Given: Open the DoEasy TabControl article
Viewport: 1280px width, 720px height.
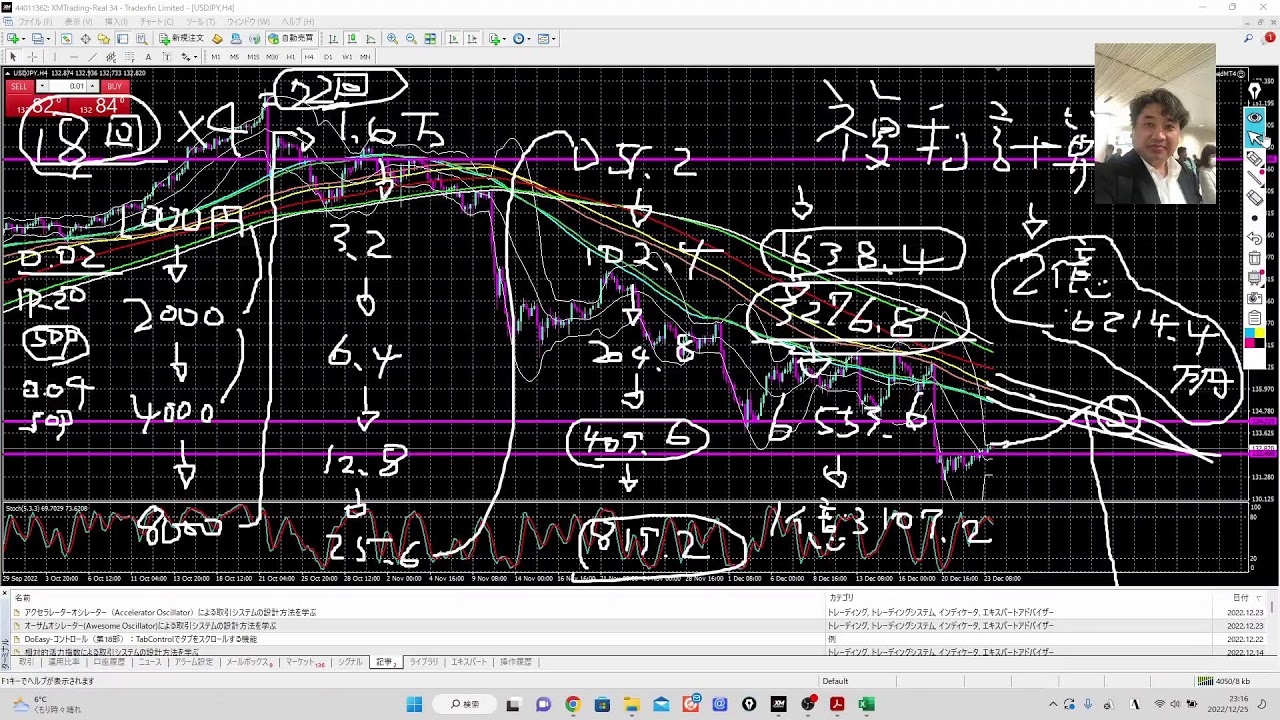Looking at the screenshot, I should point(140,639).
